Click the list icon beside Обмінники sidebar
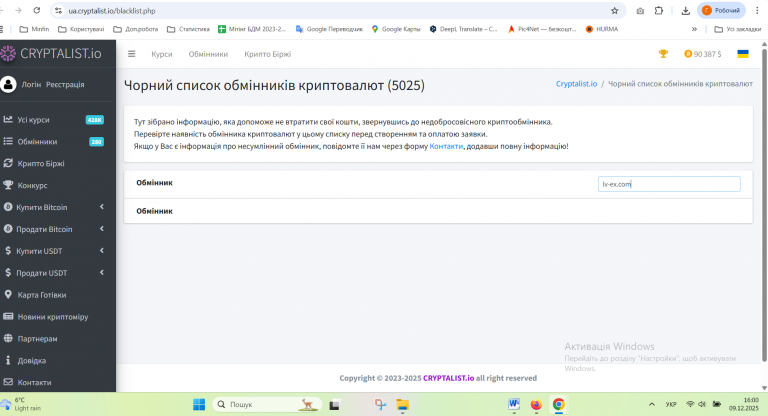Screen dimensions: 768x416 8,141
